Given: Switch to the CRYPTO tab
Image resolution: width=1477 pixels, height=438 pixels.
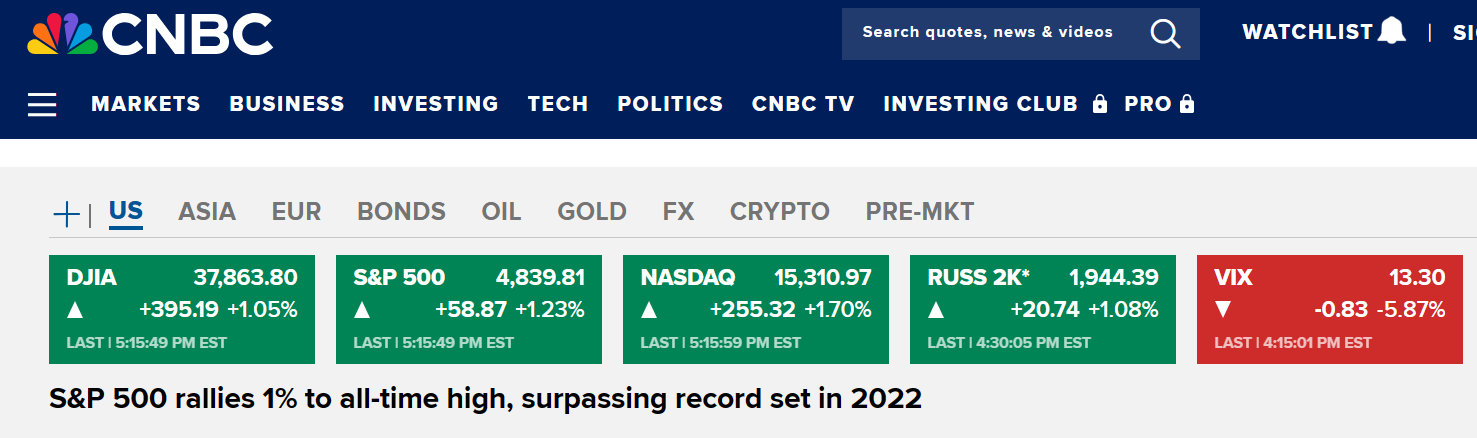Looking at the screenshot, I should coord(780,212).
